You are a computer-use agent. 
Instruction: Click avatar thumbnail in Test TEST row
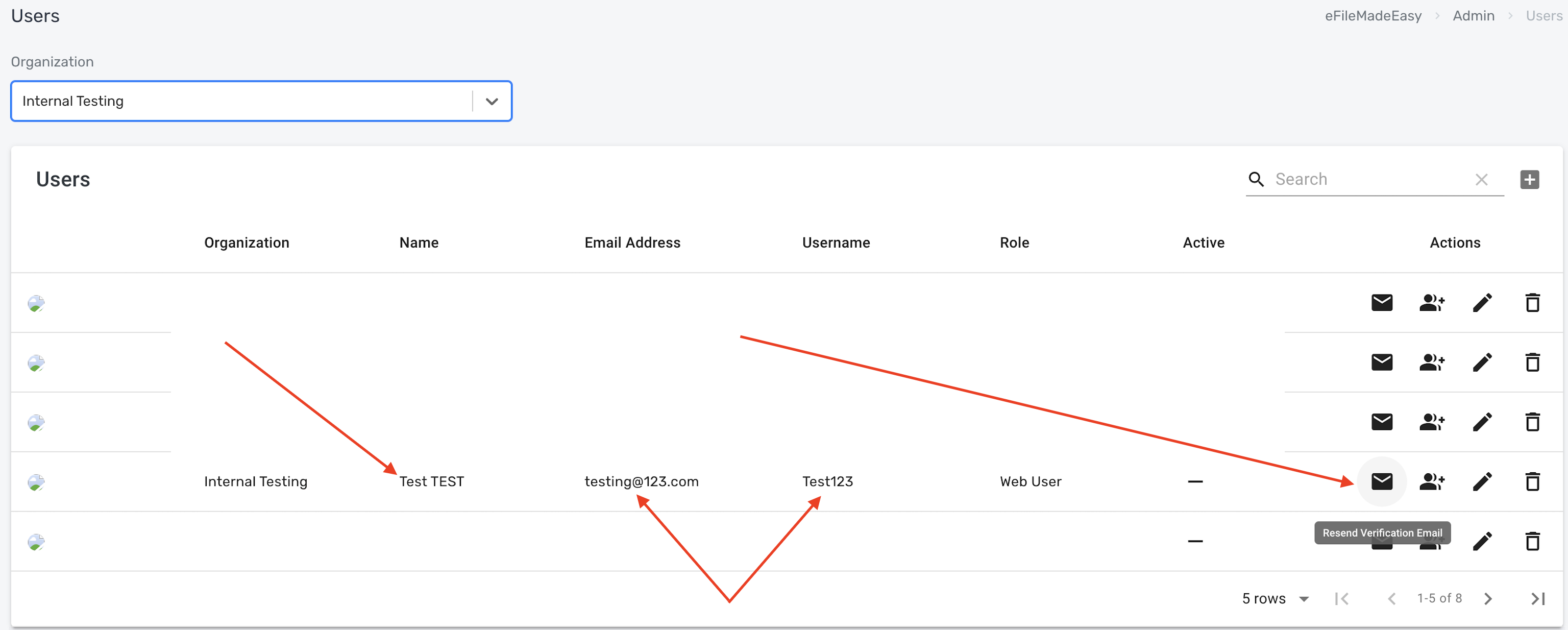click(37, 482)
